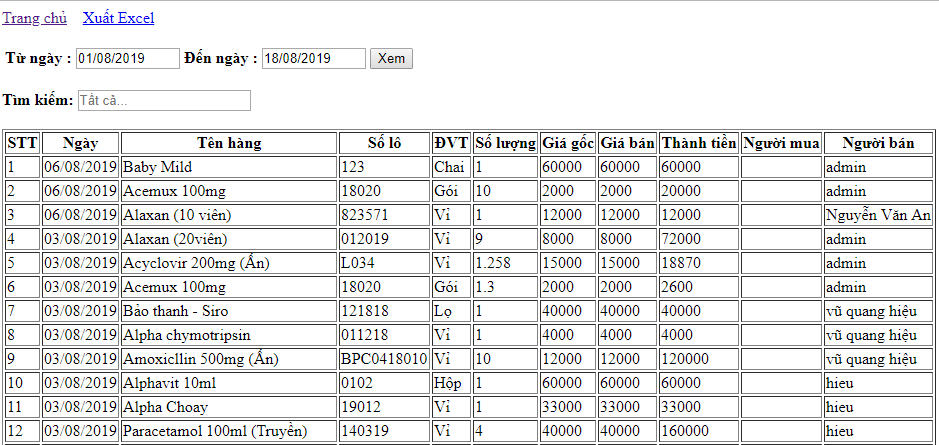Click lot number BPC0418010
This screenshot has height=445, width=939.
(x=384, y=359)
